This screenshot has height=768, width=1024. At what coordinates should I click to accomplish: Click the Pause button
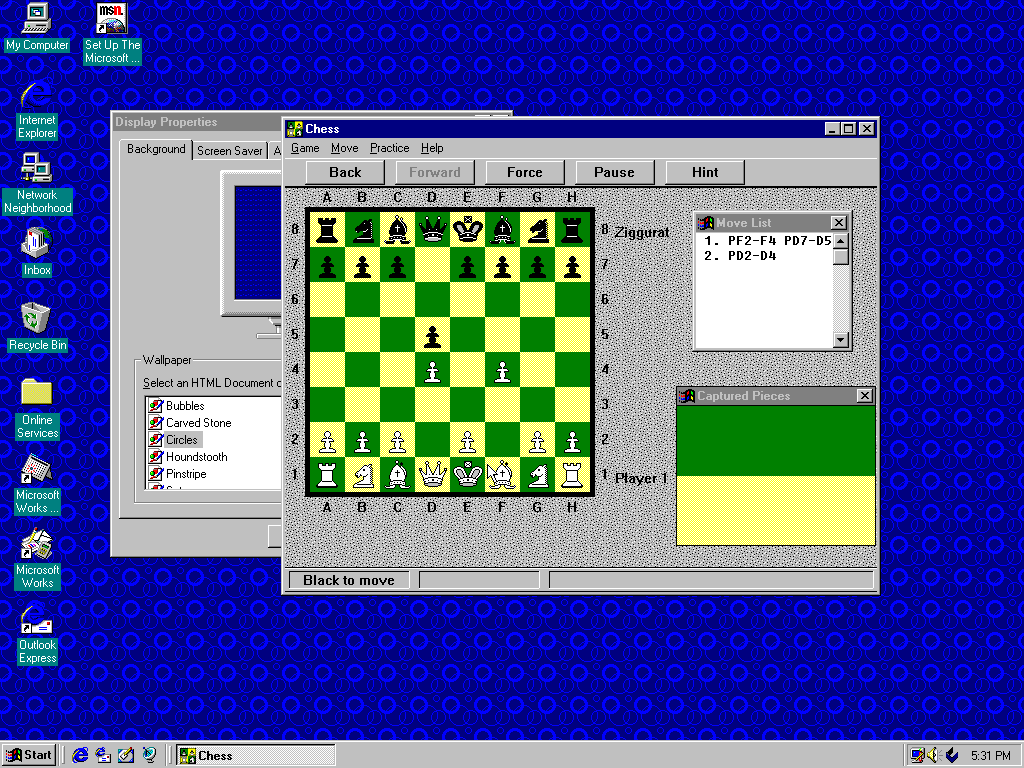(x=614, y=172)
